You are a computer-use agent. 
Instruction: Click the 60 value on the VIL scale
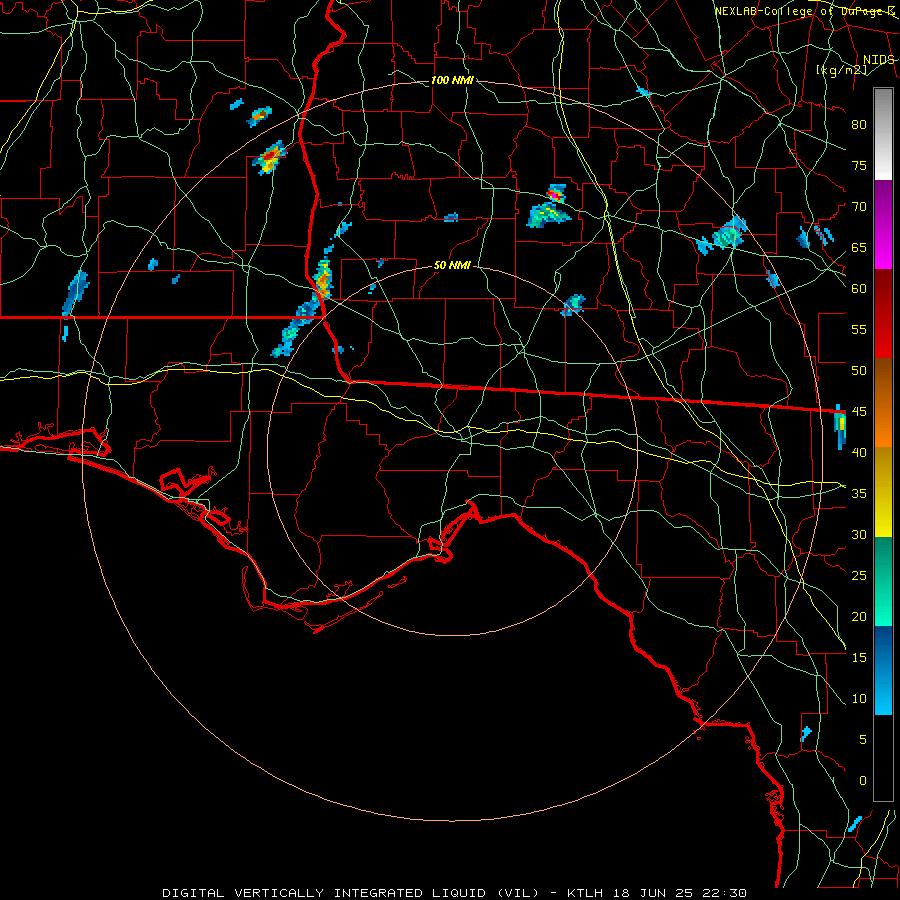point(859,289)
